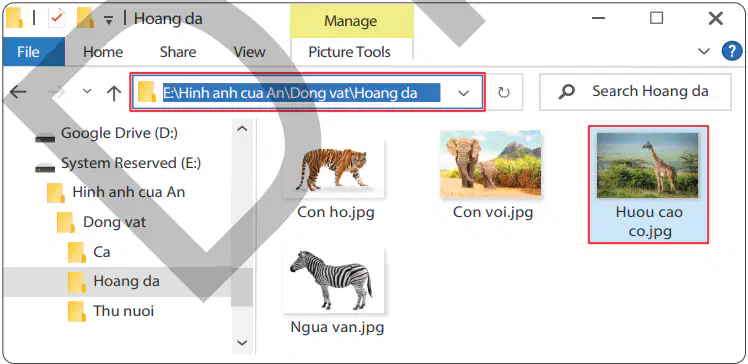Select the Ngua van.jpg zebra image
The height and width of the screenshot is (364, 748).
[337, 291]
